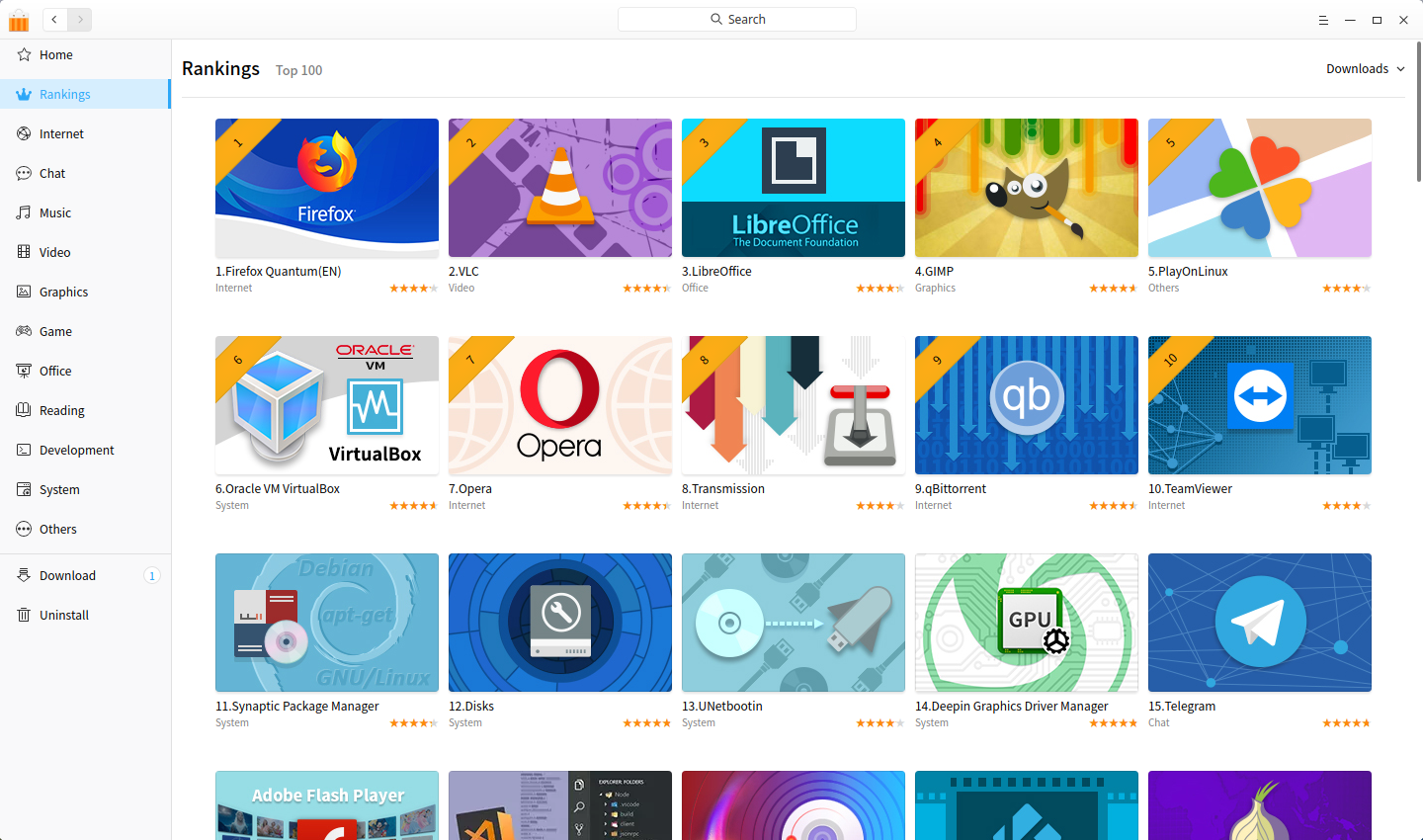Click the 7.Opera title text
Image resolution: width=1423 pixels, height=840 pixels.
point(470,489)
